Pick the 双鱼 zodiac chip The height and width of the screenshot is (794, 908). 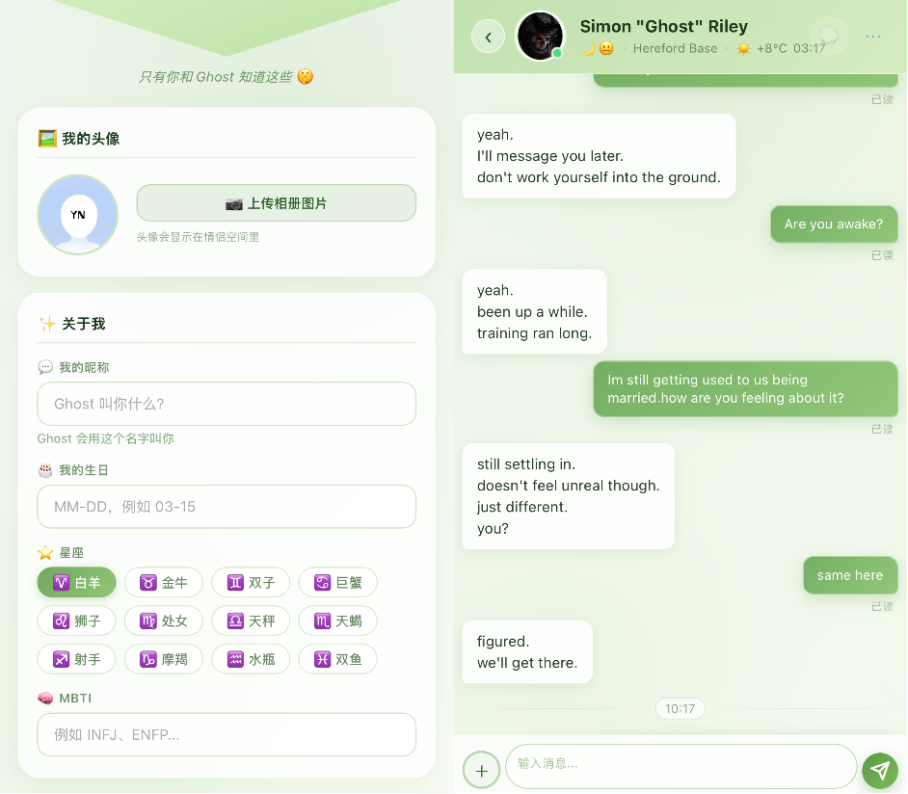(338, 659)
